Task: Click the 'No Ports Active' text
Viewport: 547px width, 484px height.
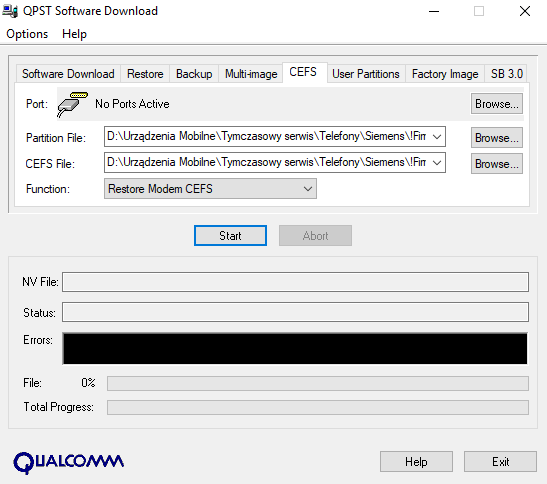Action: [132, 104]
